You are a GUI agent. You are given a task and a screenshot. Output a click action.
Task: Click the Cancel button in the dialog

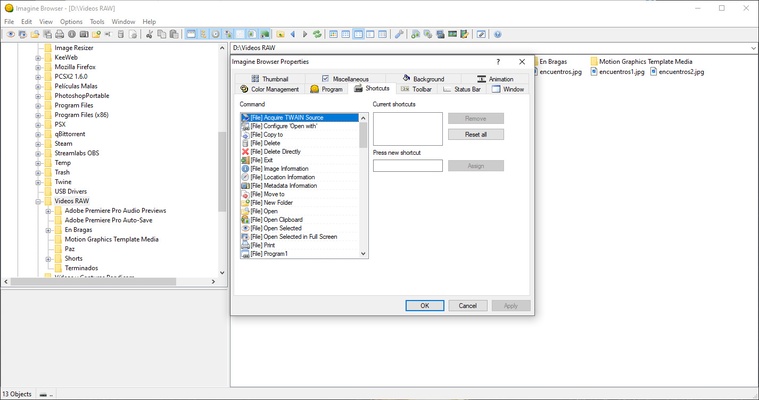(467, 305)
